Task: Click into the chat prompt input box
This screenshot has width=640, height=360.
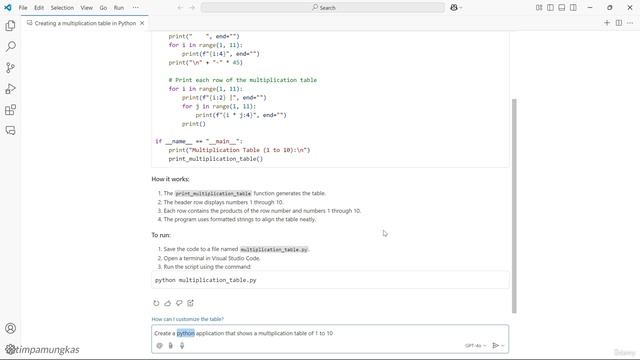Action: click(330, 333)
